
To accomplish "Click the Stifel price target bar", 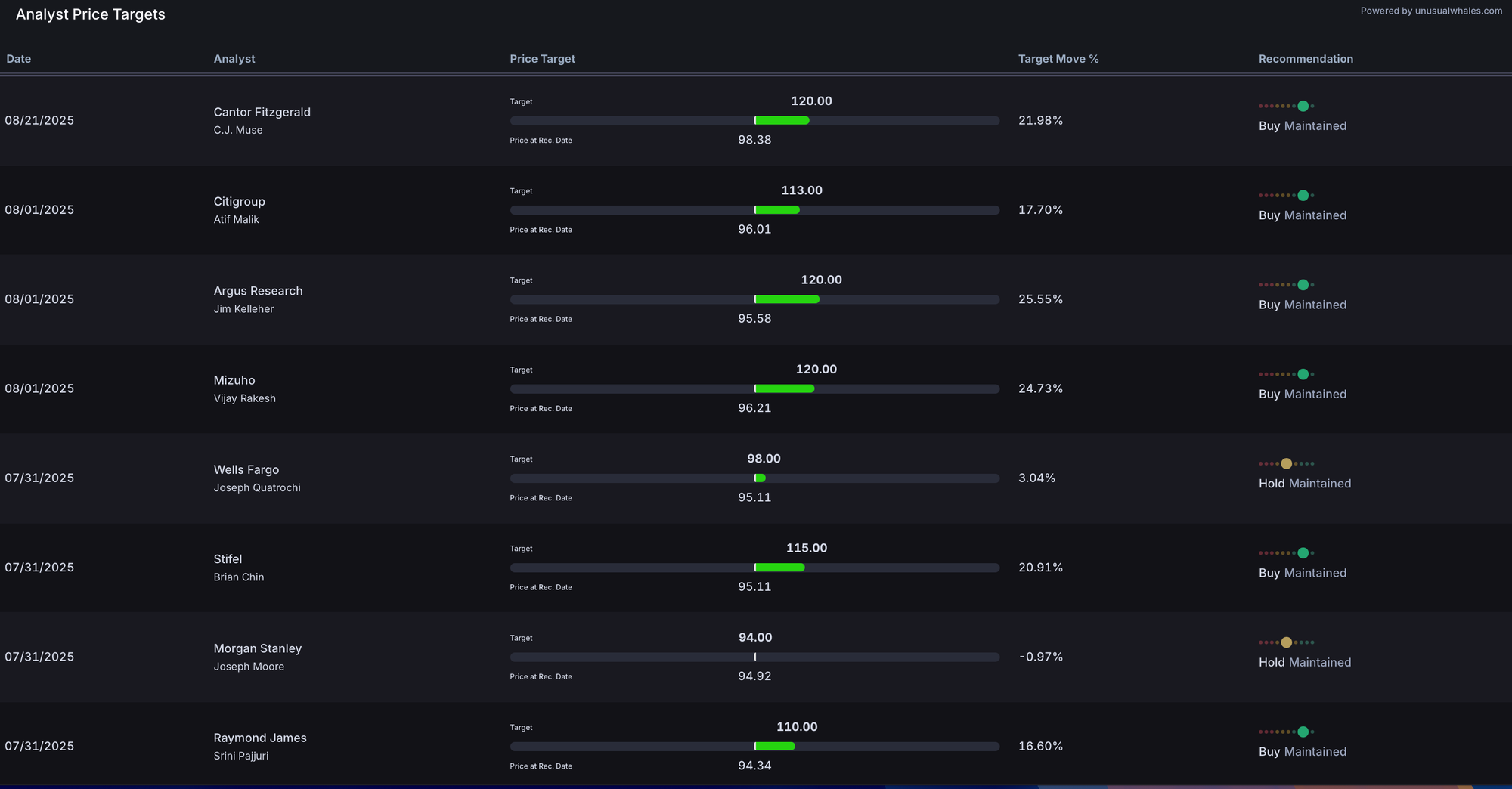I will pos(754,568).
